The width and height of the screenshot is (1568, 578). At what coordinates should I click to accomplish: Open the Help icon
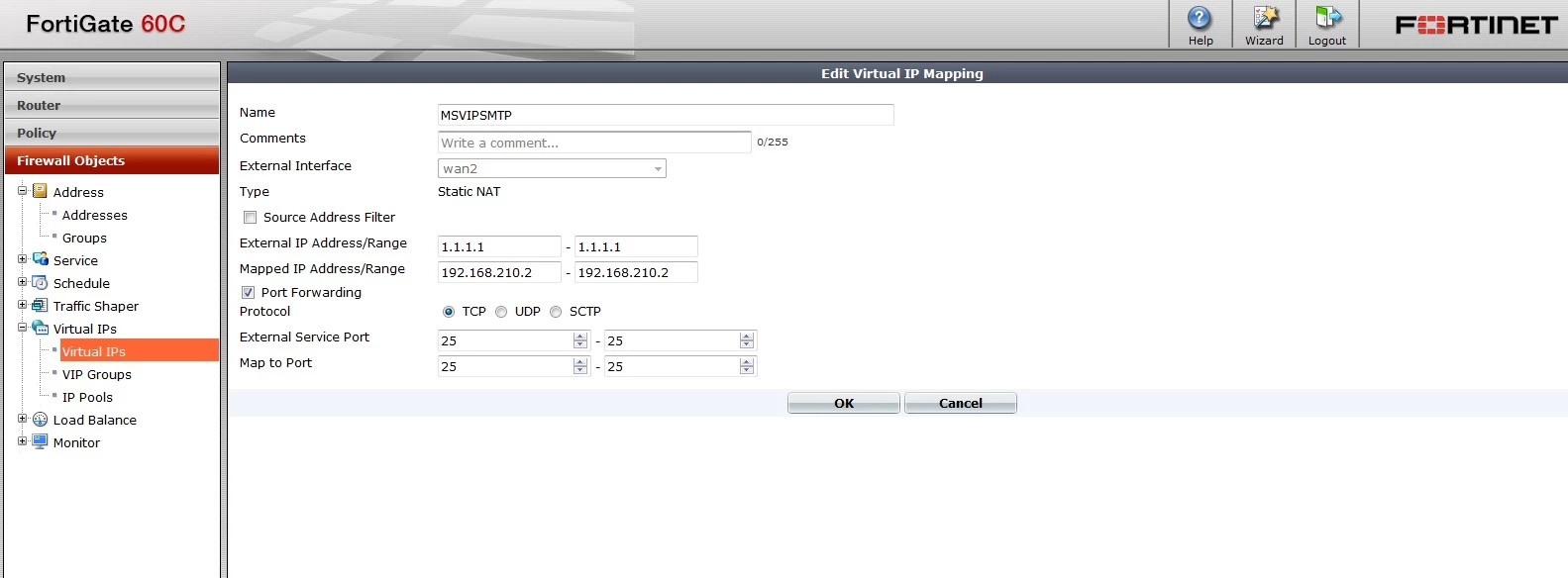coord(1200,19)
